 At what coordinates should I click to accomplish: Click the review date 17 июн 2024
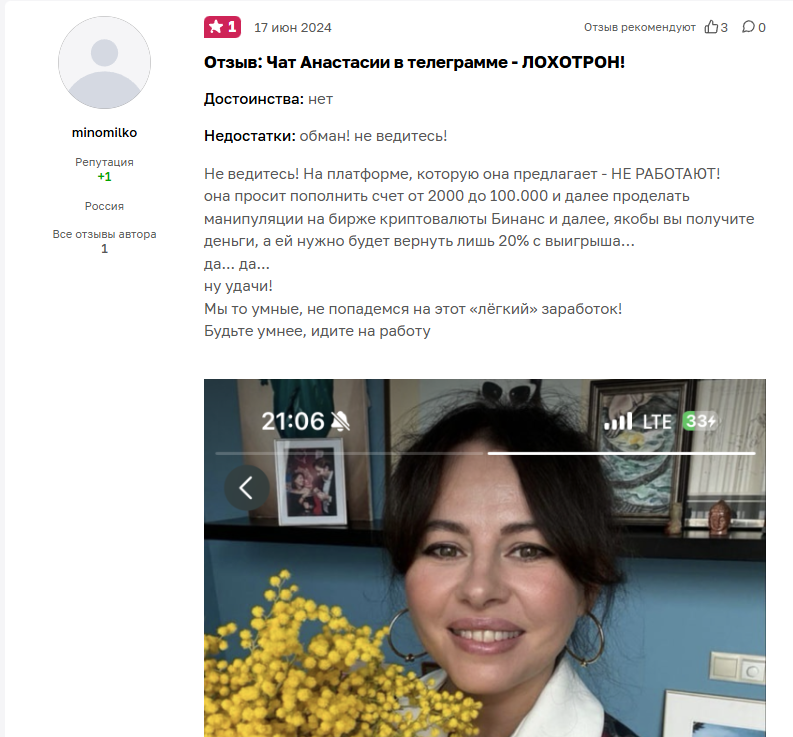[x=293, y=27]
